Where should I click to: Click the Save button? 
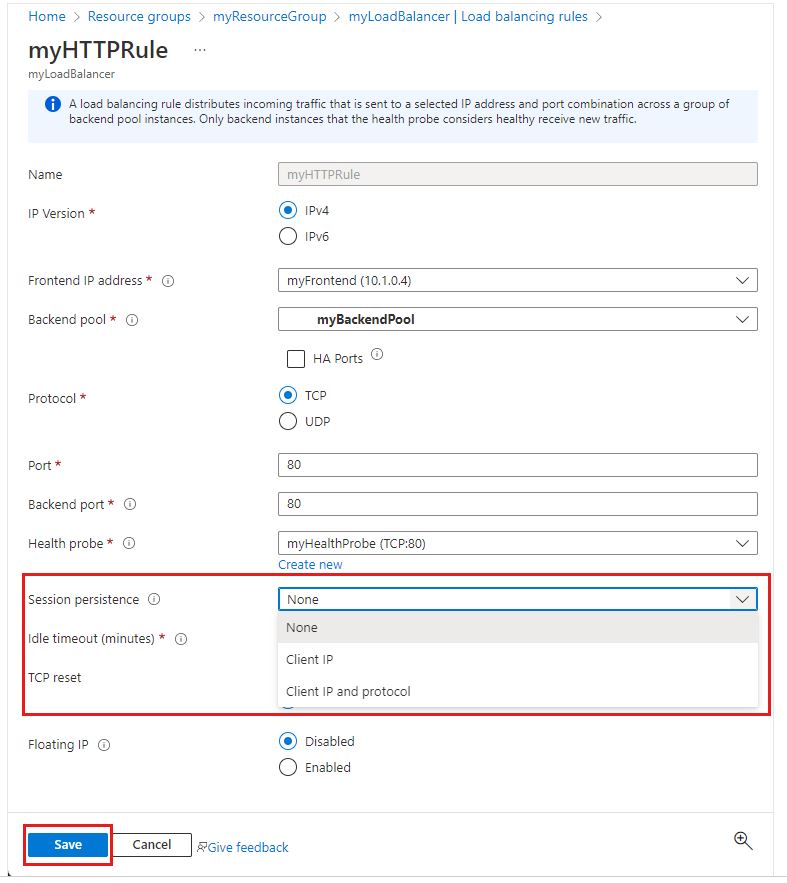[x=68, y=845]
